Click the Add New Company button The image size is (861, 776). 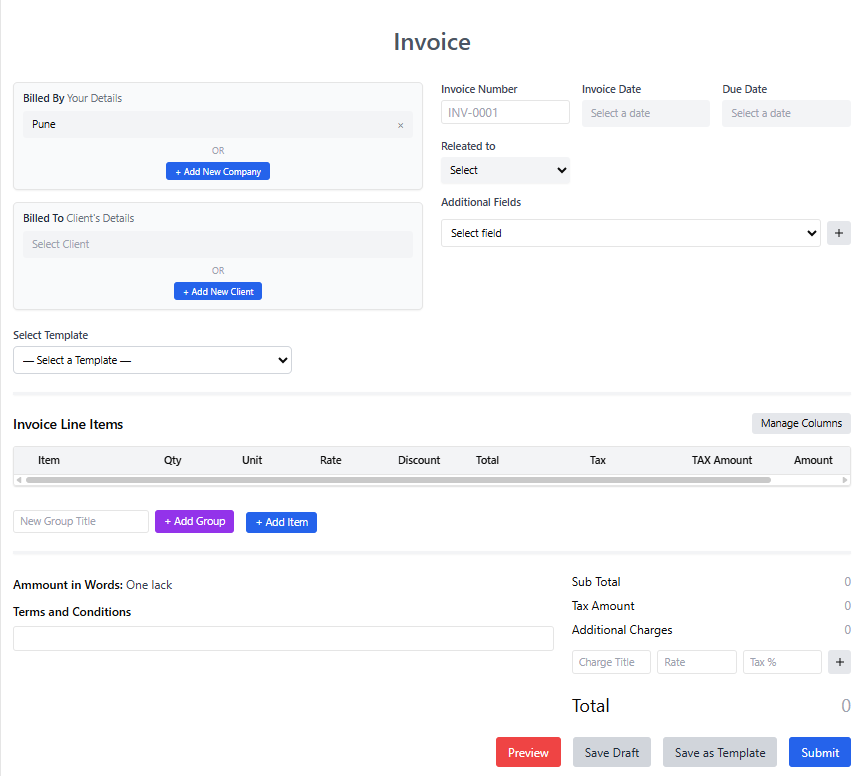coord(218,172)
